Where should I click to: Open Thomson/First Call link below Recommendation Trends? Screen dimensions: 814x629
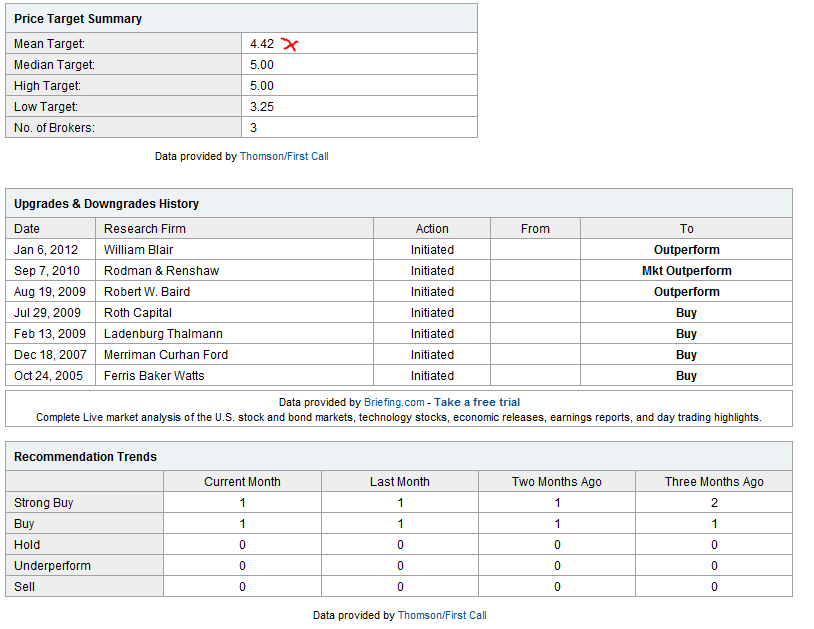pos(441,615)
